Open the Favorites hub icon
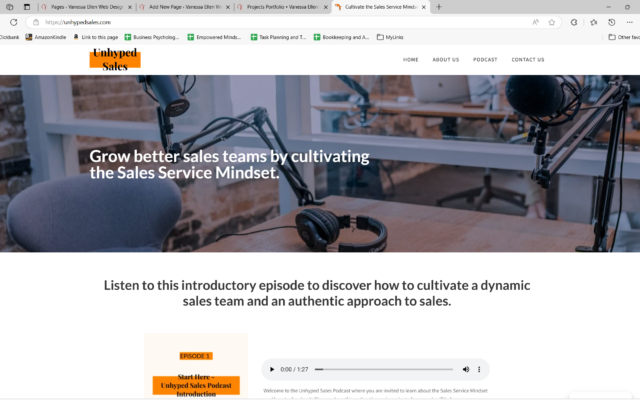Screen dimensions: 640x400 coord(593,22)
